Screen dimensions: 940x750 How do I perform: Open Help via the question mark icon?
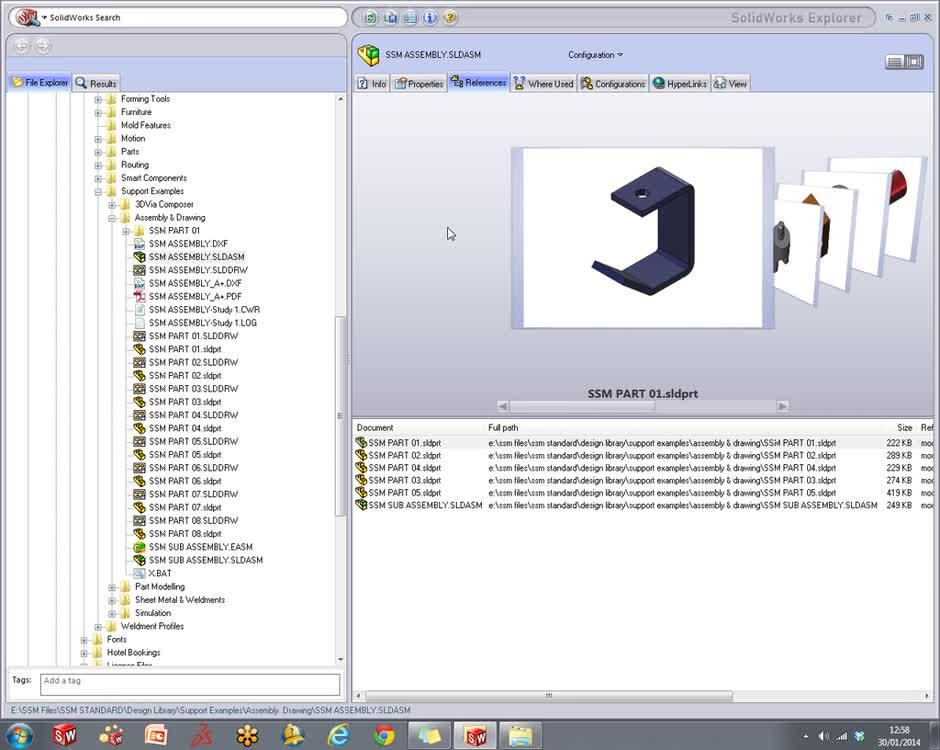coord(449,17)
